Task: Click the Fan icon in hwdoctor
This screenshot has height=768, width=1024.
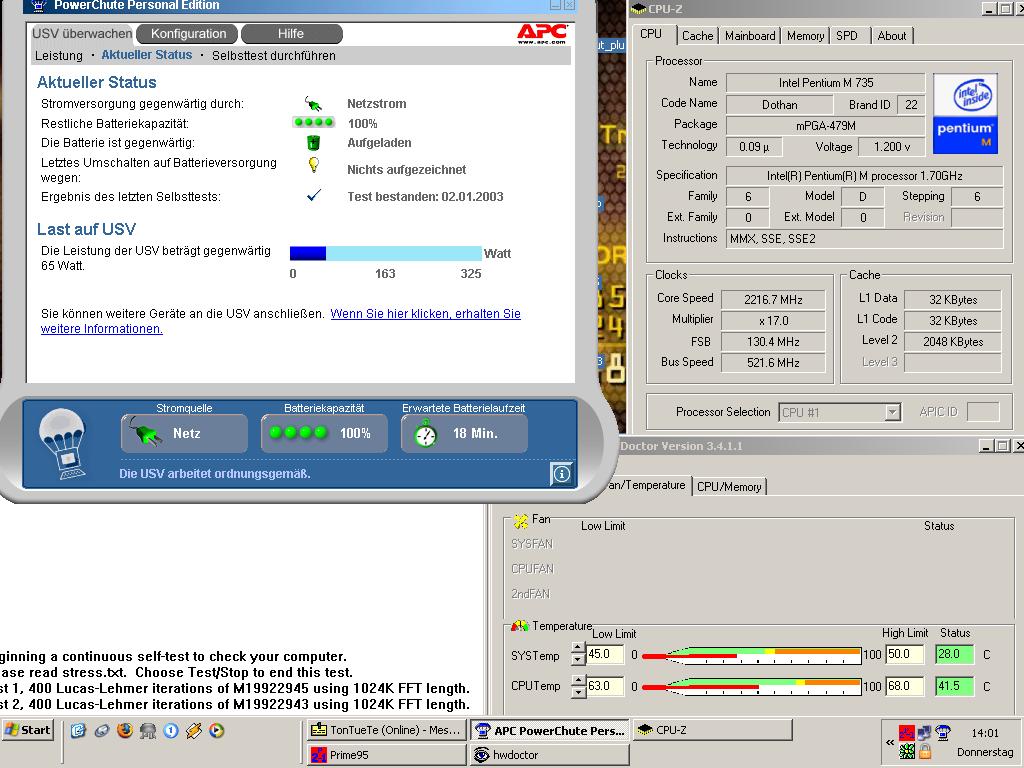Action: coord(520,520)
